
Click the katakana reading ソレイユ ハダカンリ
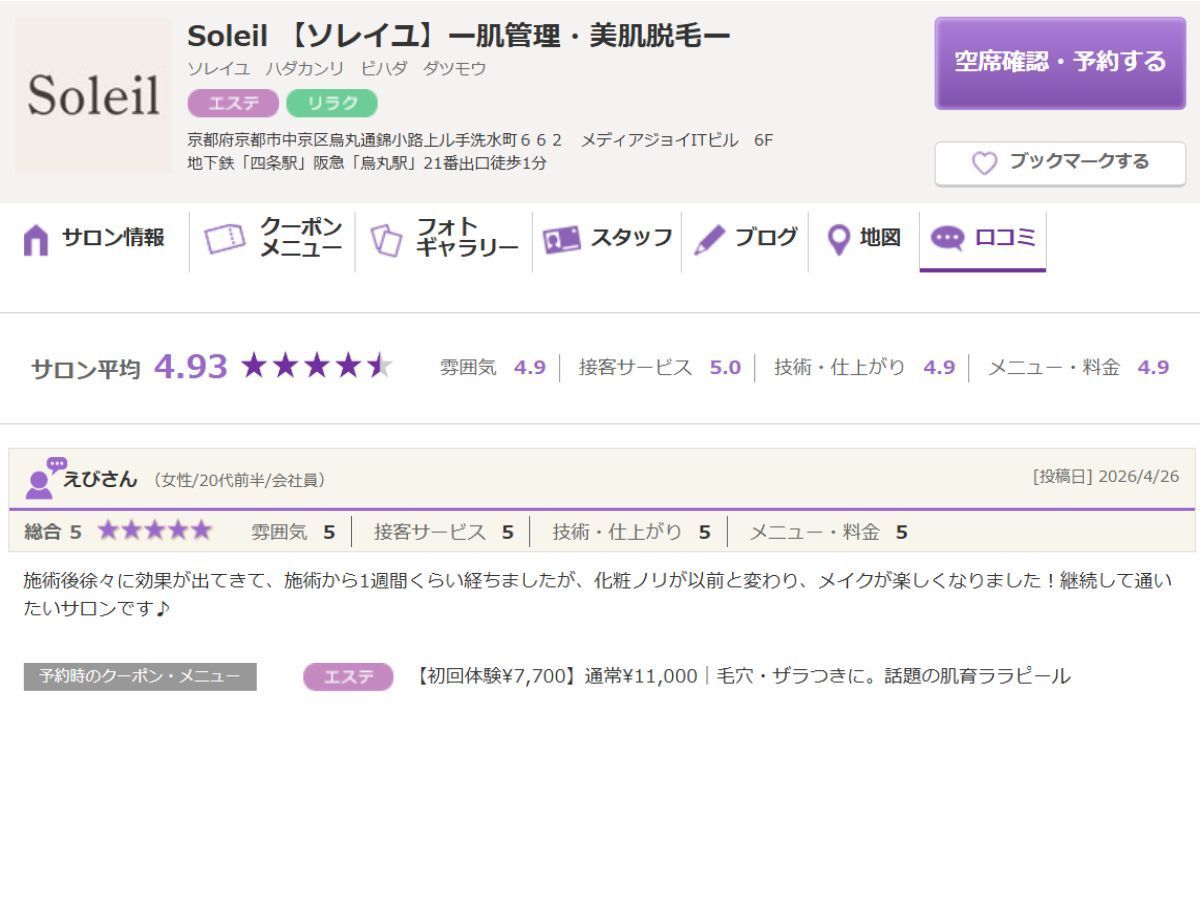337,69
